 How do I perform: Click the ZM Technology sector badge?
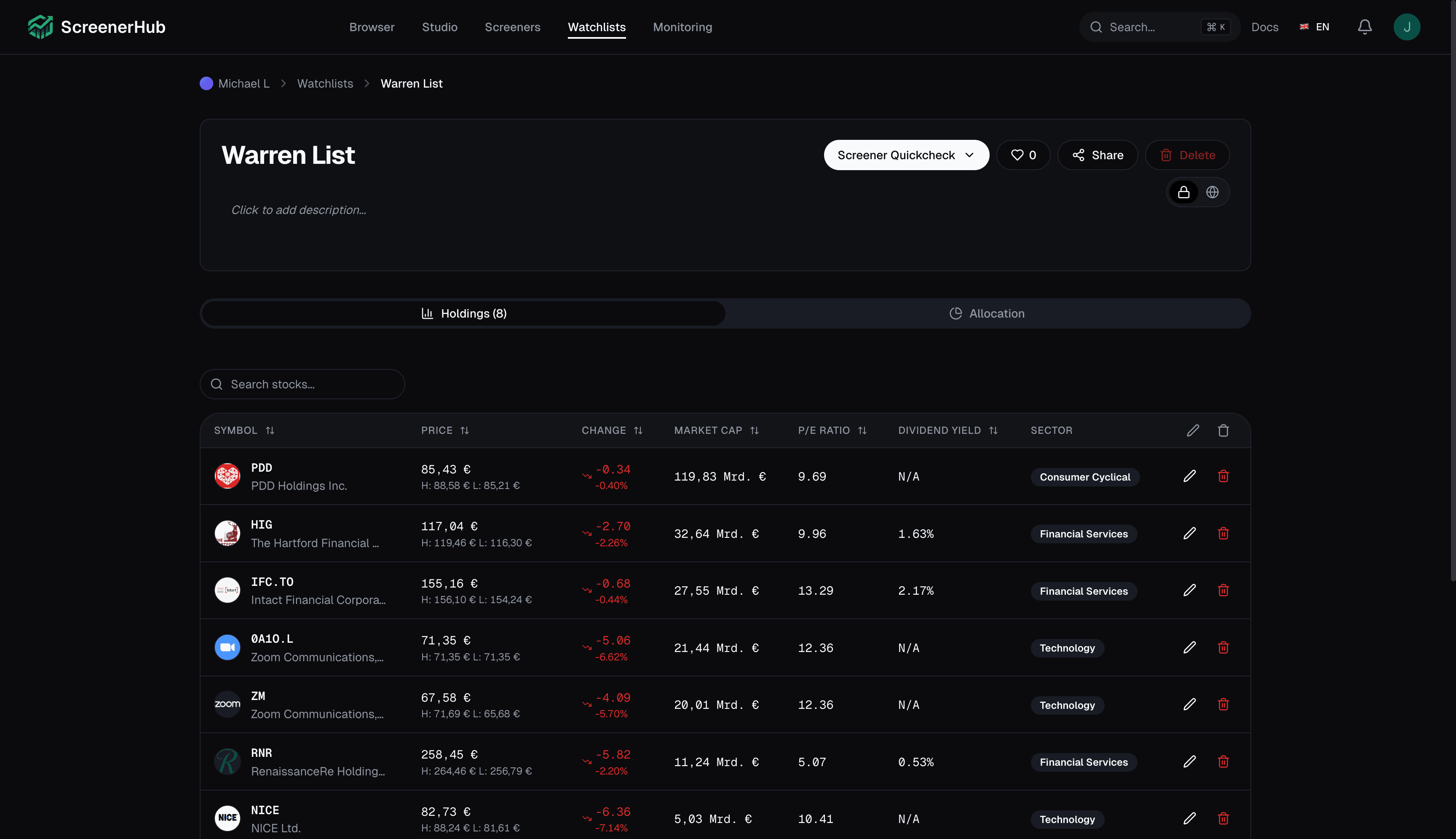(x=1067, y=705)
